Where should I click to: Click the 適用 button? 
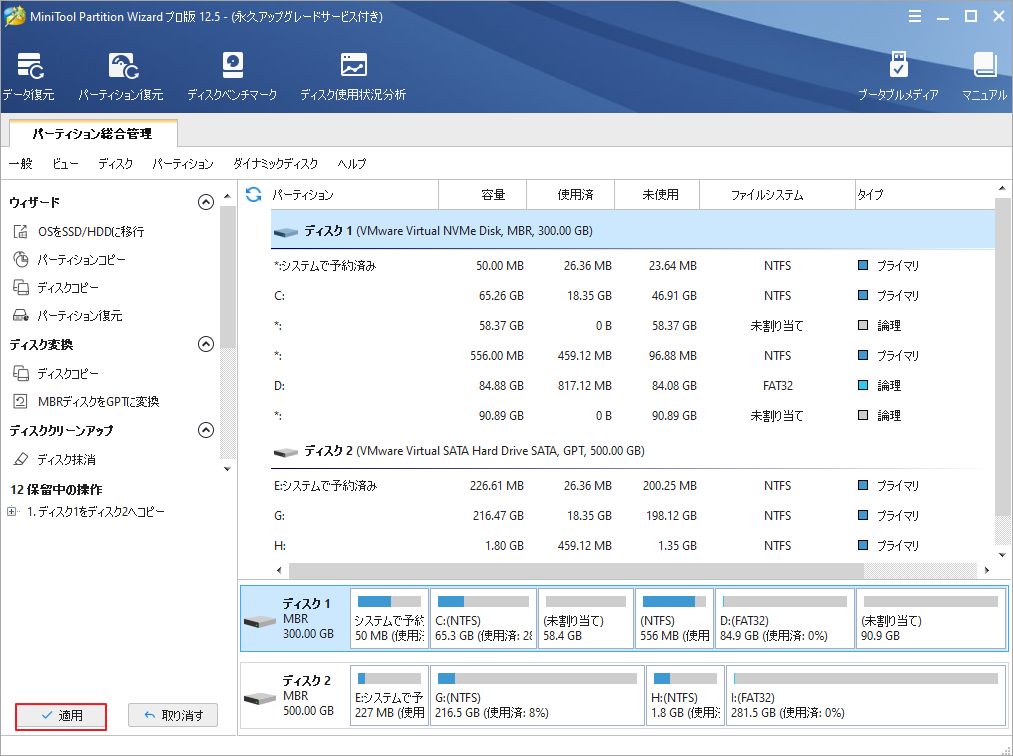pyautogui.click(x=61, y=716)
